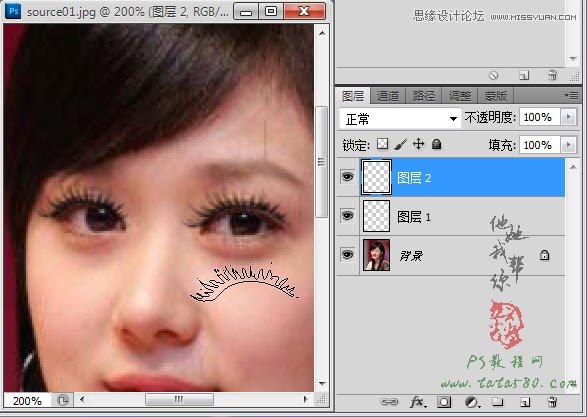The width and height of the screenshot is (587, 417).
Task: Toggle lock all padlock icon
Action: tap(436, 144)
